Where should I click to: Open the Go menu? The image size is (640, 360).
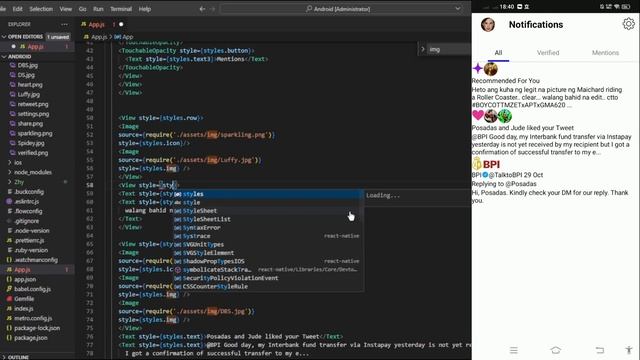click(82, 9)
